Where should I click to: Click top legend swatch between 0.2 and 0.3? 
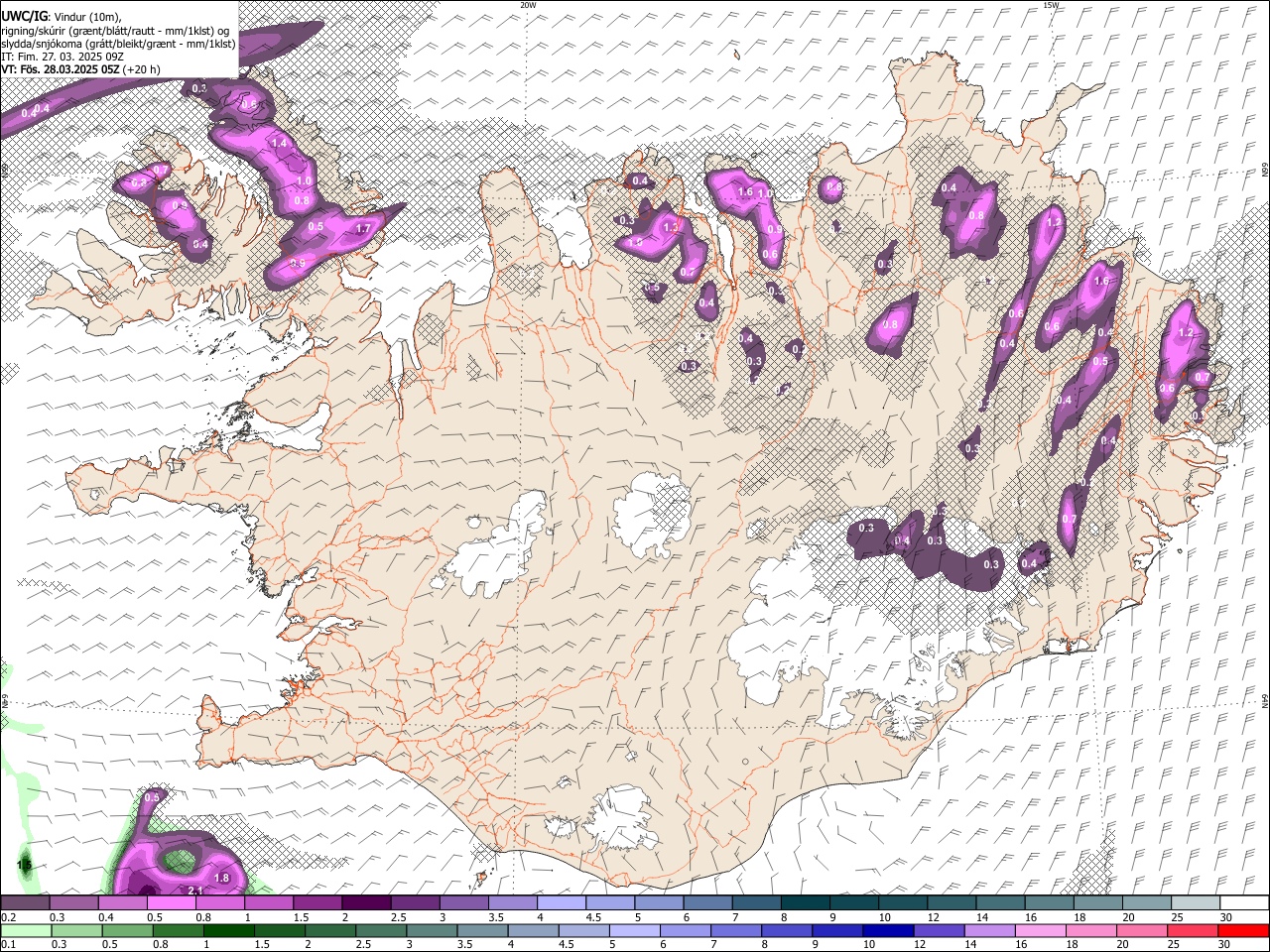(26, 903)
